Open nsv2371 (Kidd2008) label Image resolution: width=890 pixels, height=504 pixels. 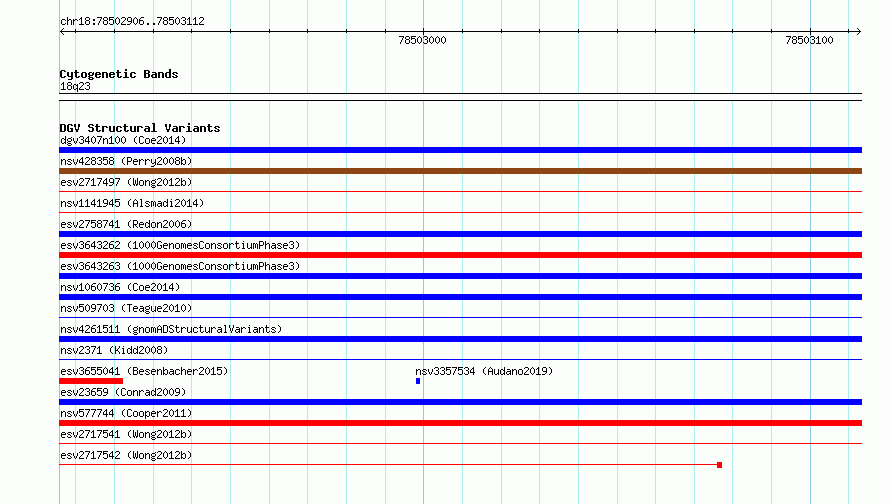114,350
